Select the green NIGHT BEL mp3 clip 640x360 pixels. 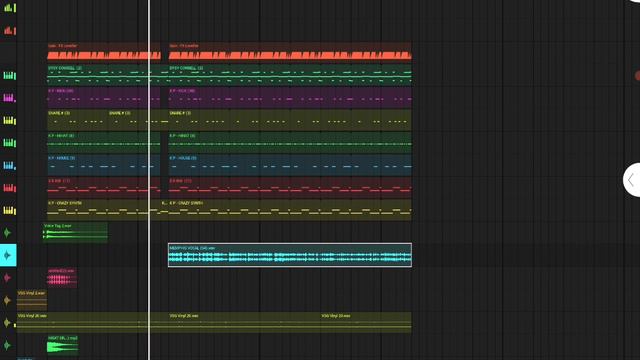click(62, 345)
